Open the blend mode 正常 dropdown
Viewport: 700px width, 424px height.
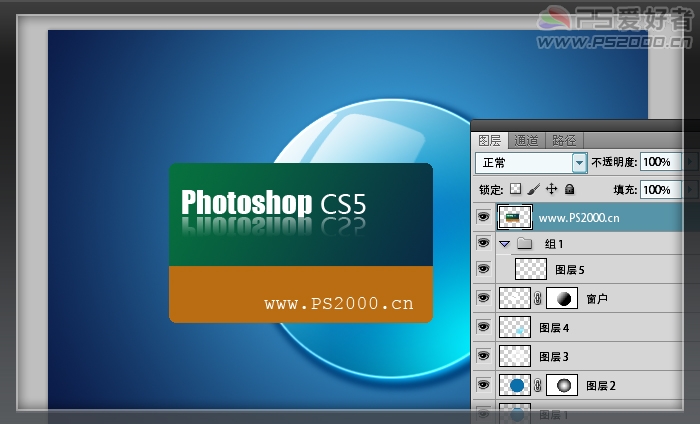(579, 163)
